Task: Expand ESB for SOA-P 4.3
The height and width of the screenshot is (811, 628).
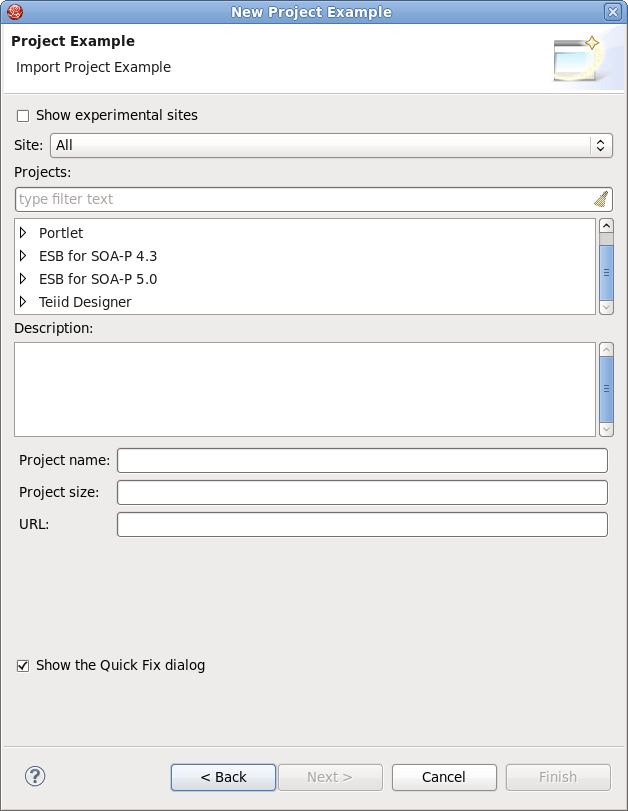Action: point(23,256)
